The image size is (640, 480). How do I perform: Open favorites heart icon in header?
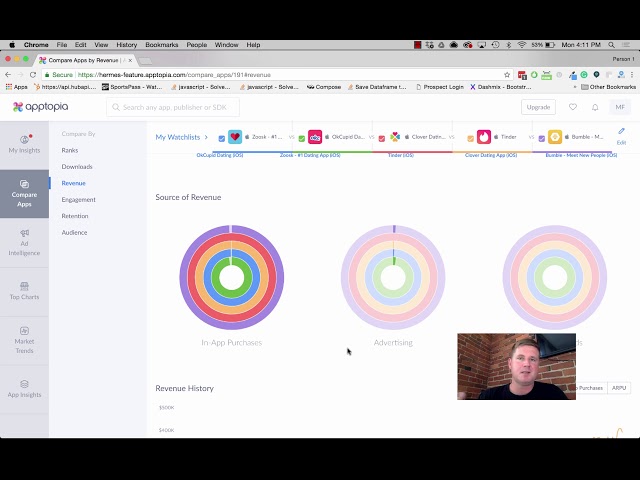click(x=573, y=107)
